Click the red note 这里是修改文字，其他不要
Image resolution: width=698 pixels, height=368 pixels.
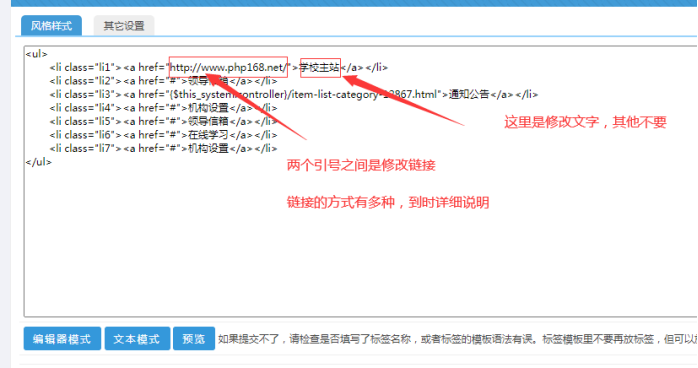point(585,122)
